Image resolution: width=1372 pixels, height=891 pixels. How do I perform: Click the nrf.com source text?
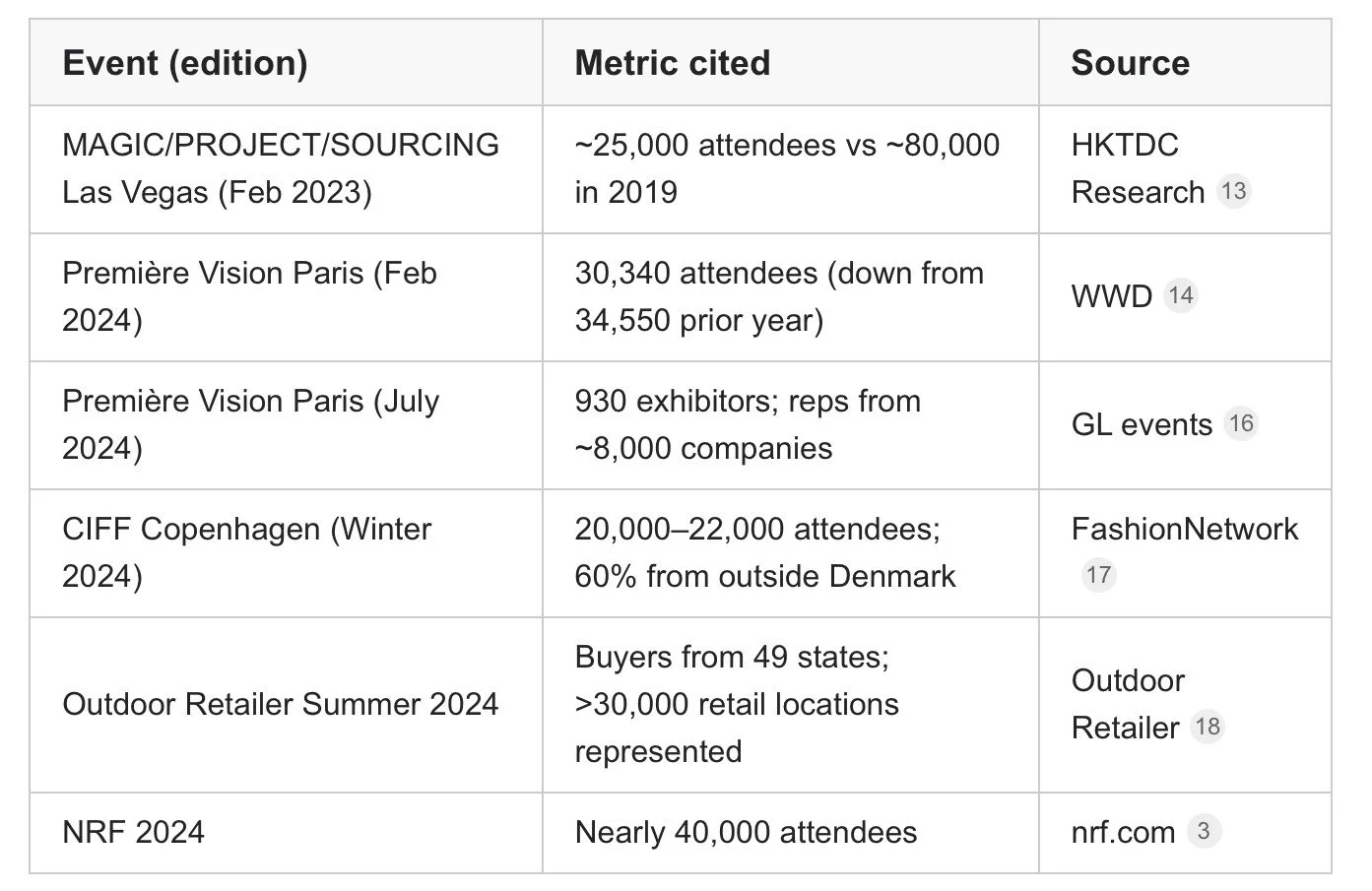coord(1124,832)
